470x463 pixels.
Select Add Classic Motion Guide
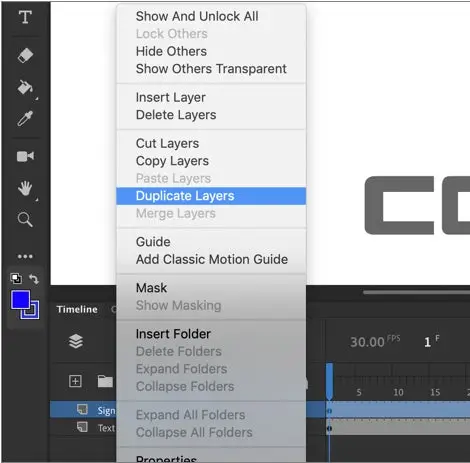coord(212,259)
